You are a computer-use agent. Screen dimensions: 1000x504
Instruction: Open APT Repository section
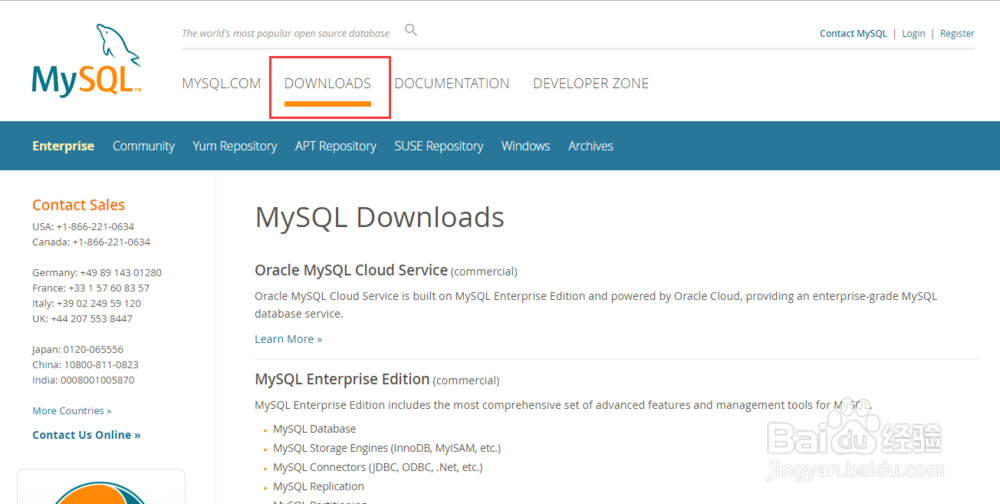click(x=335, y=146)
